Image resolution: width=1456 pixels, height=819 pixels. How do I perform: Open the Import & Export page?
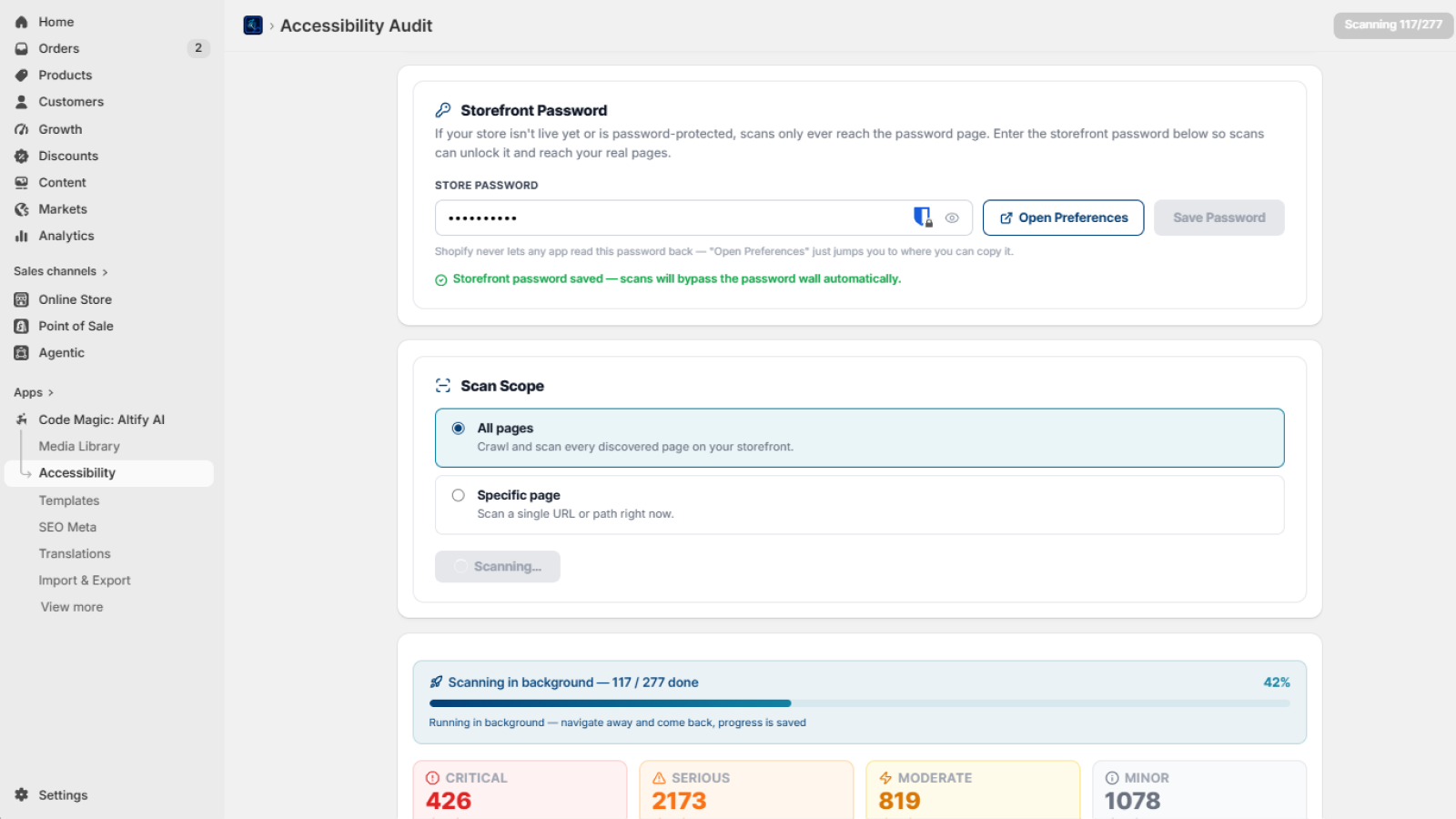85,580
